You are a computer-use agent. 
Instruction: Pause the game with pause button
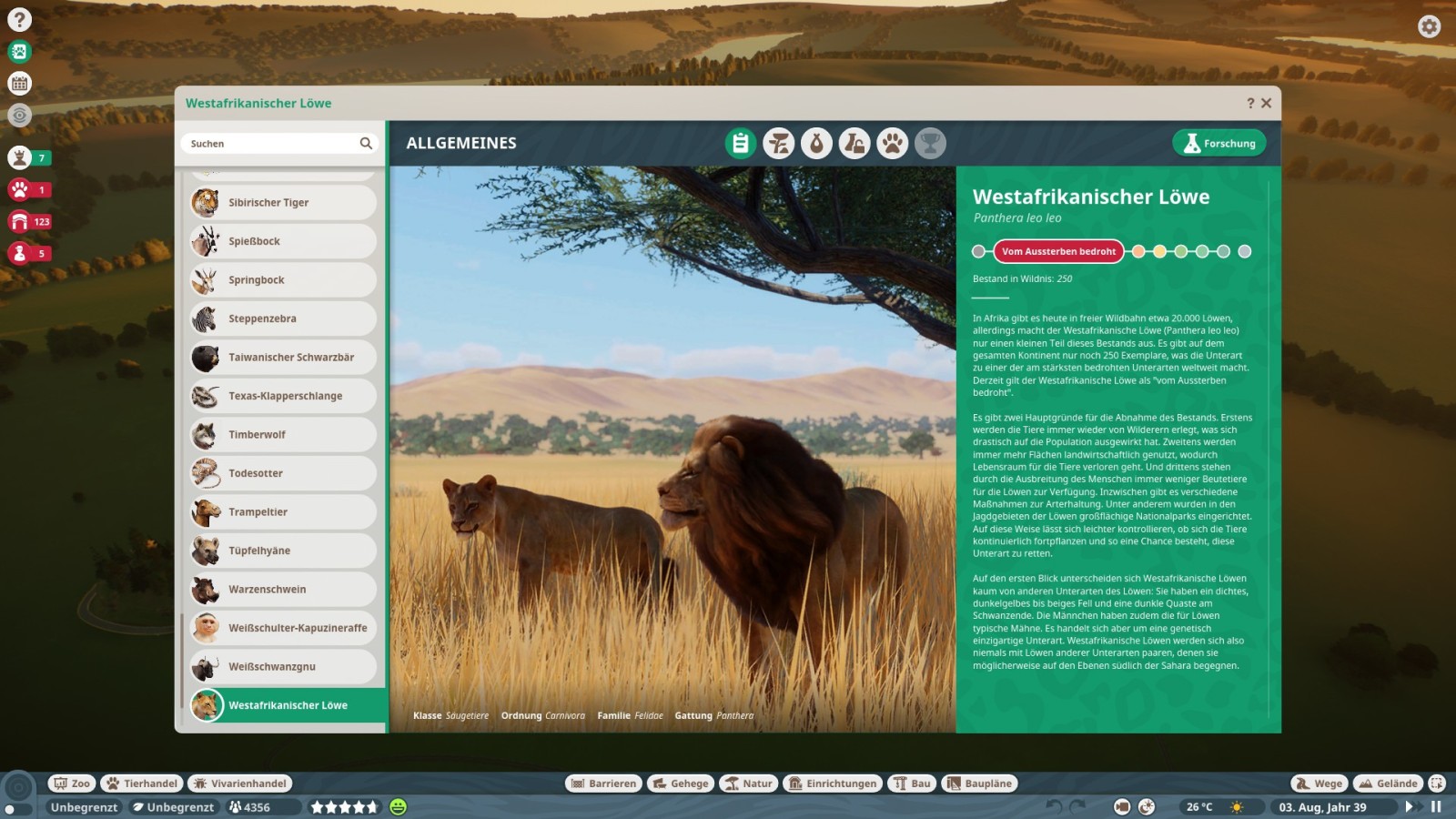click(x=1436, y=806)
